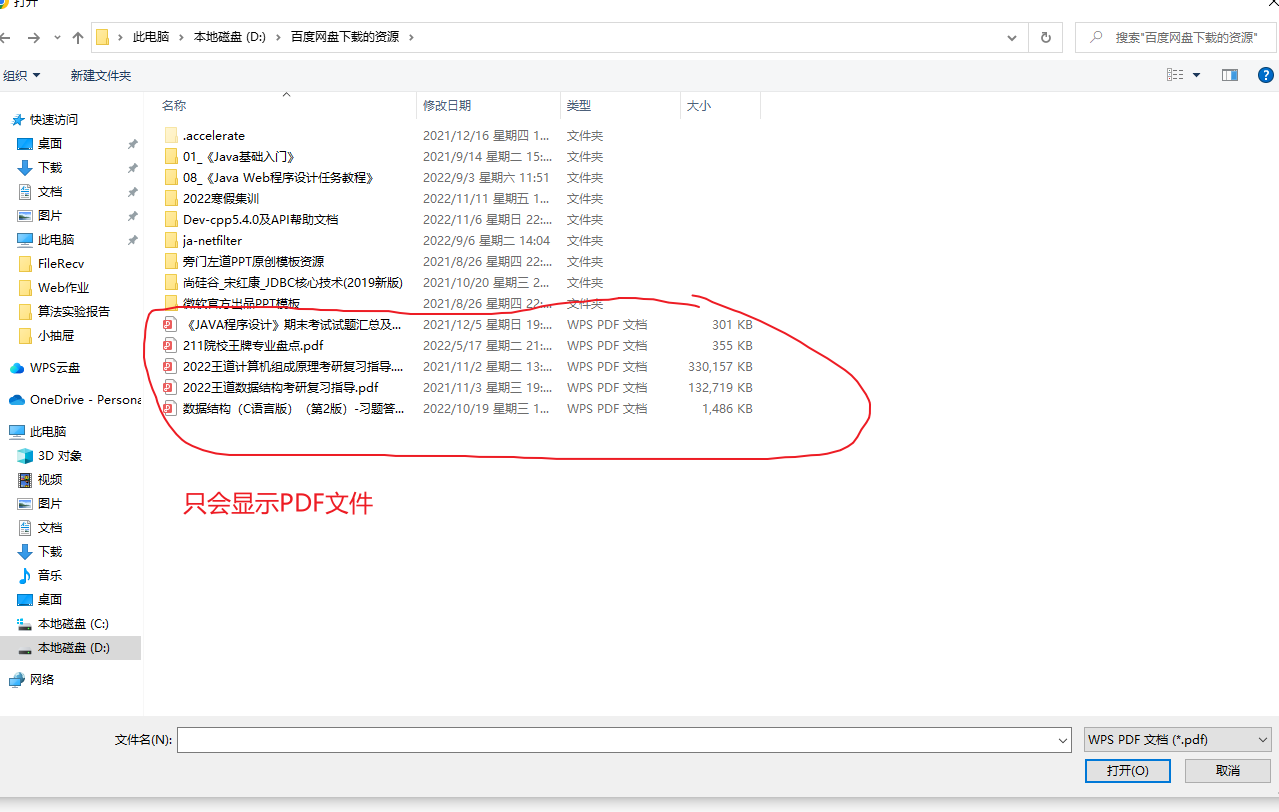1279x812 pixels.
Task: Open 3D 对象 in navigation pane
Action: click(60, 455)
